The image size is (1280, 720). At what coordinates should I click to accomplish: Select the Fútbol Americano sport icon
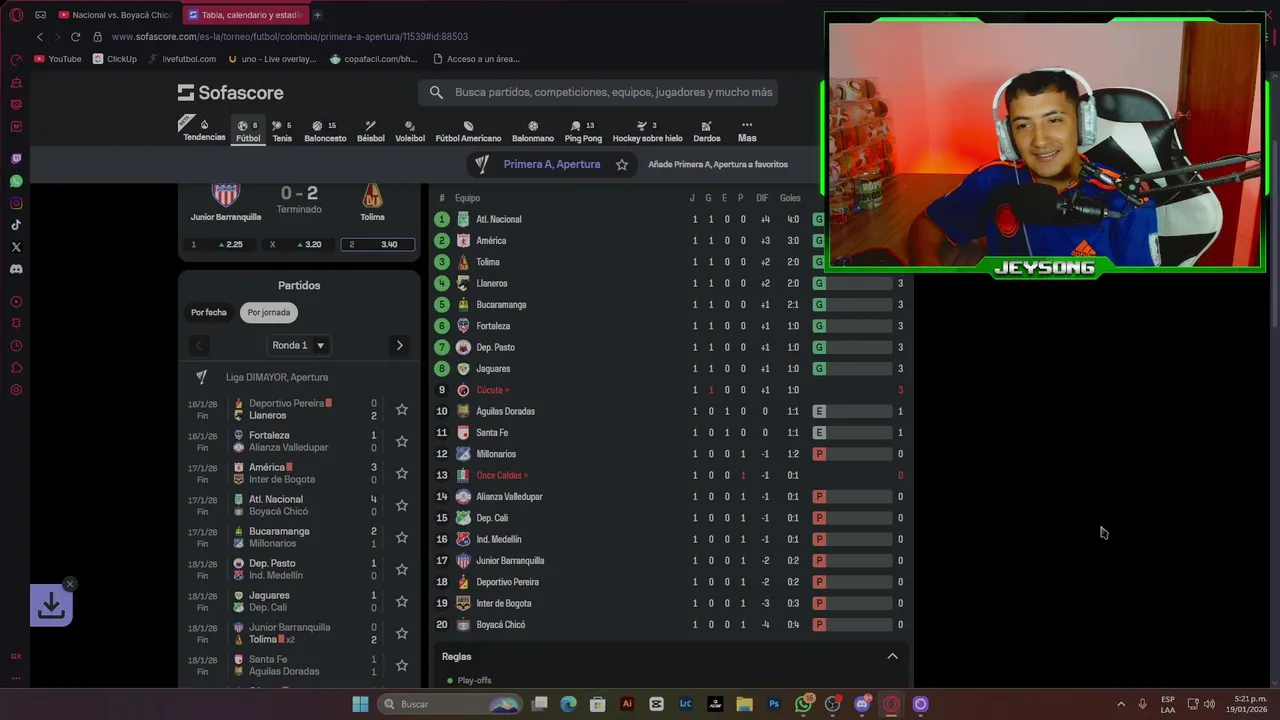468,132
